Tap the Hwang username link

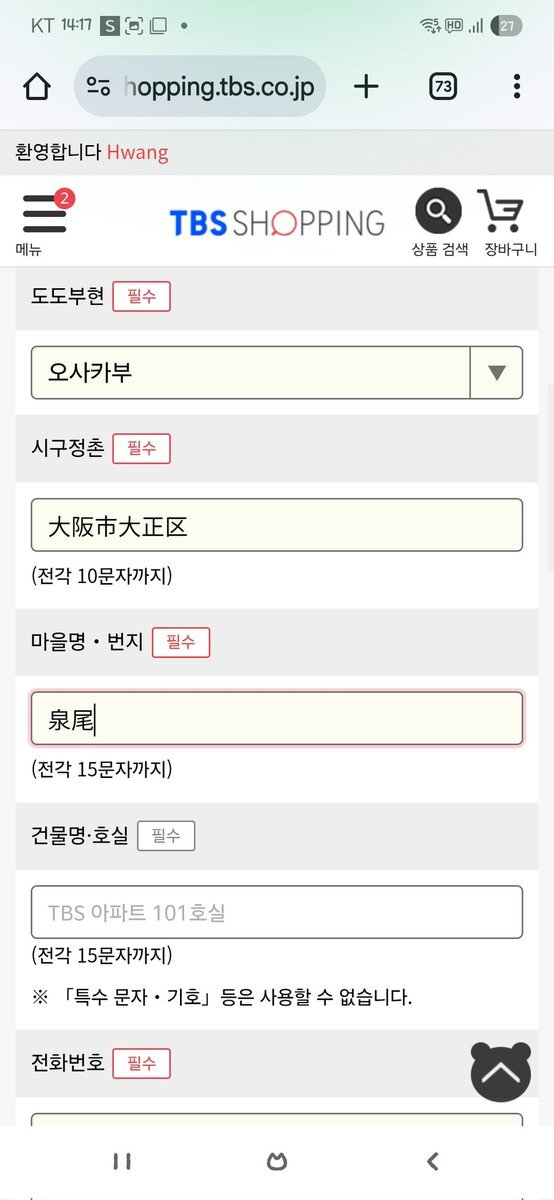point(137,152)
